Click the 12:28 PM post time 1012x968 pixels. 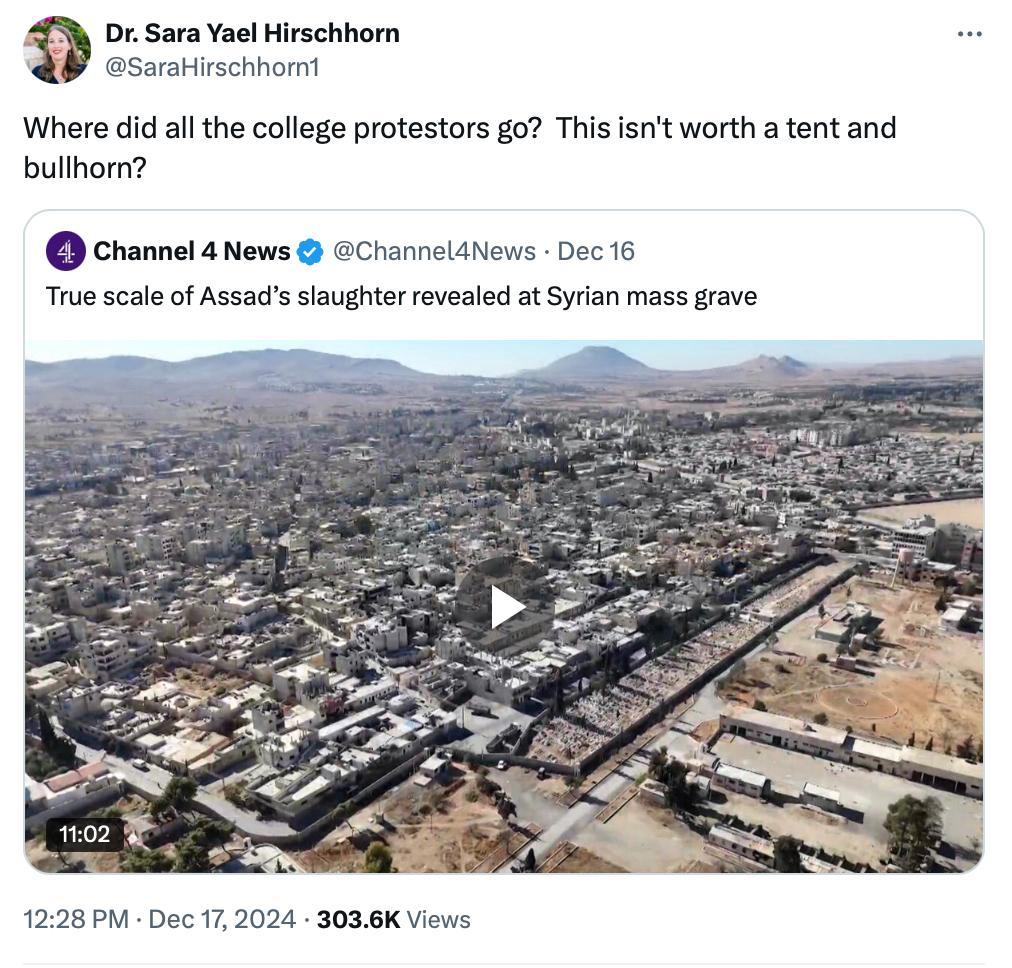[x=75, y=919]
